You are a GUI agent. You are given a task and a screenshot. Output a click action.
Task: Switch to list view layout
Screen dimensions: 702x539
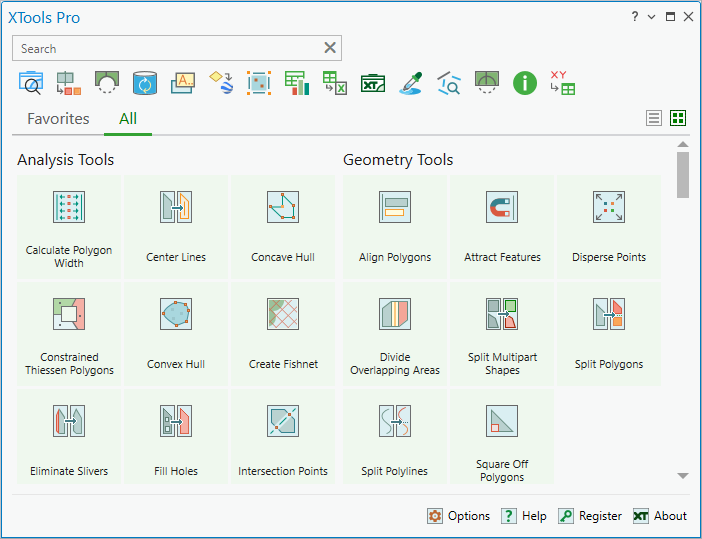[654, 118]
